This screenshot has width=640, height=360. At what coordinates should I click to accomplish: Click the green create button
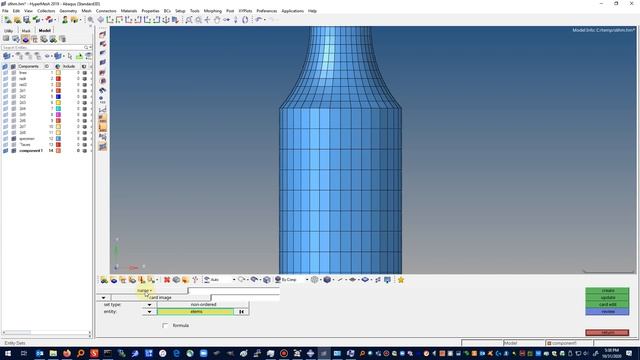coord(607,291)
